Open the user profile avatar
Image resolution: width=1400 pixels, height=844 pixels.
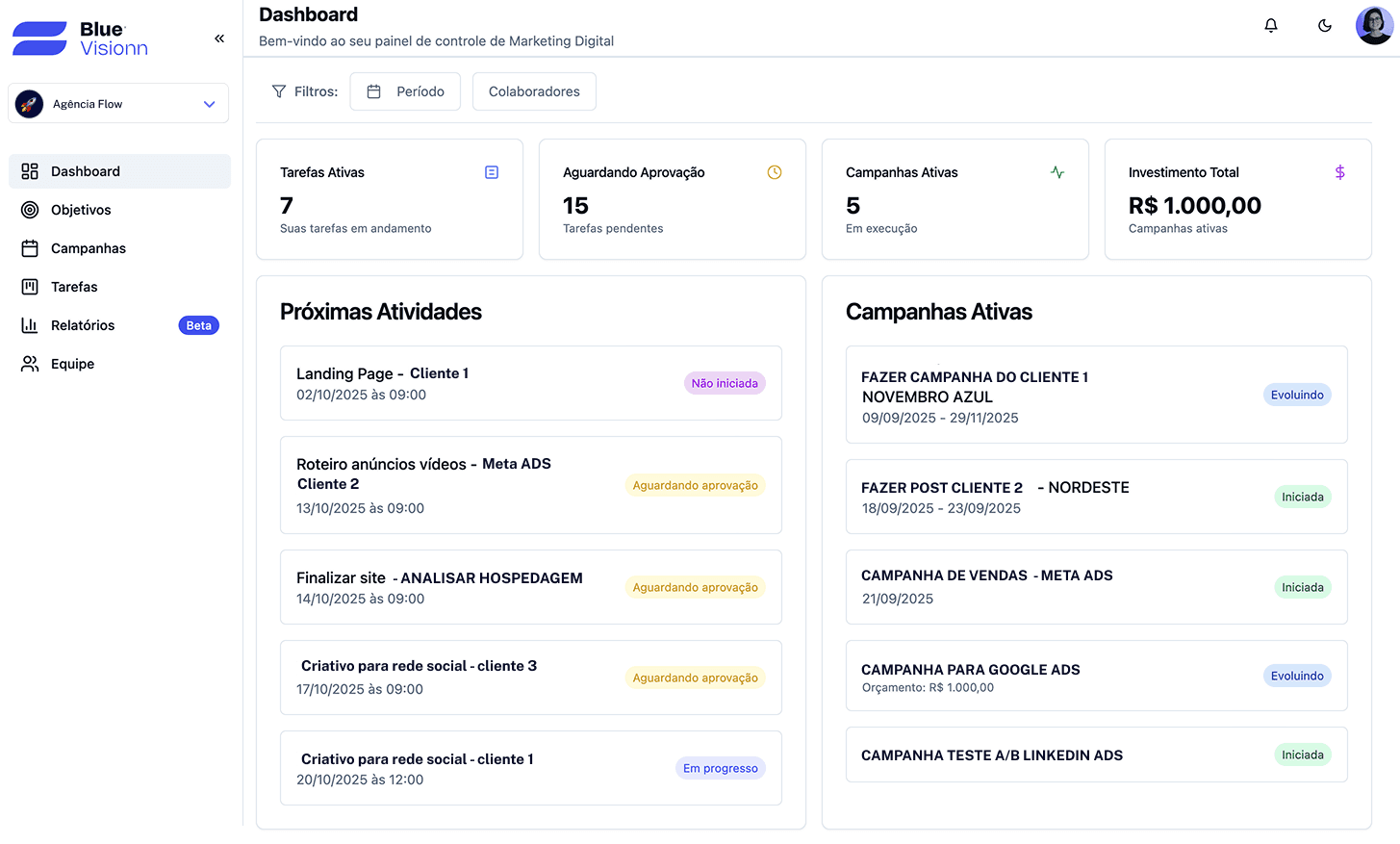[1374, 26]
